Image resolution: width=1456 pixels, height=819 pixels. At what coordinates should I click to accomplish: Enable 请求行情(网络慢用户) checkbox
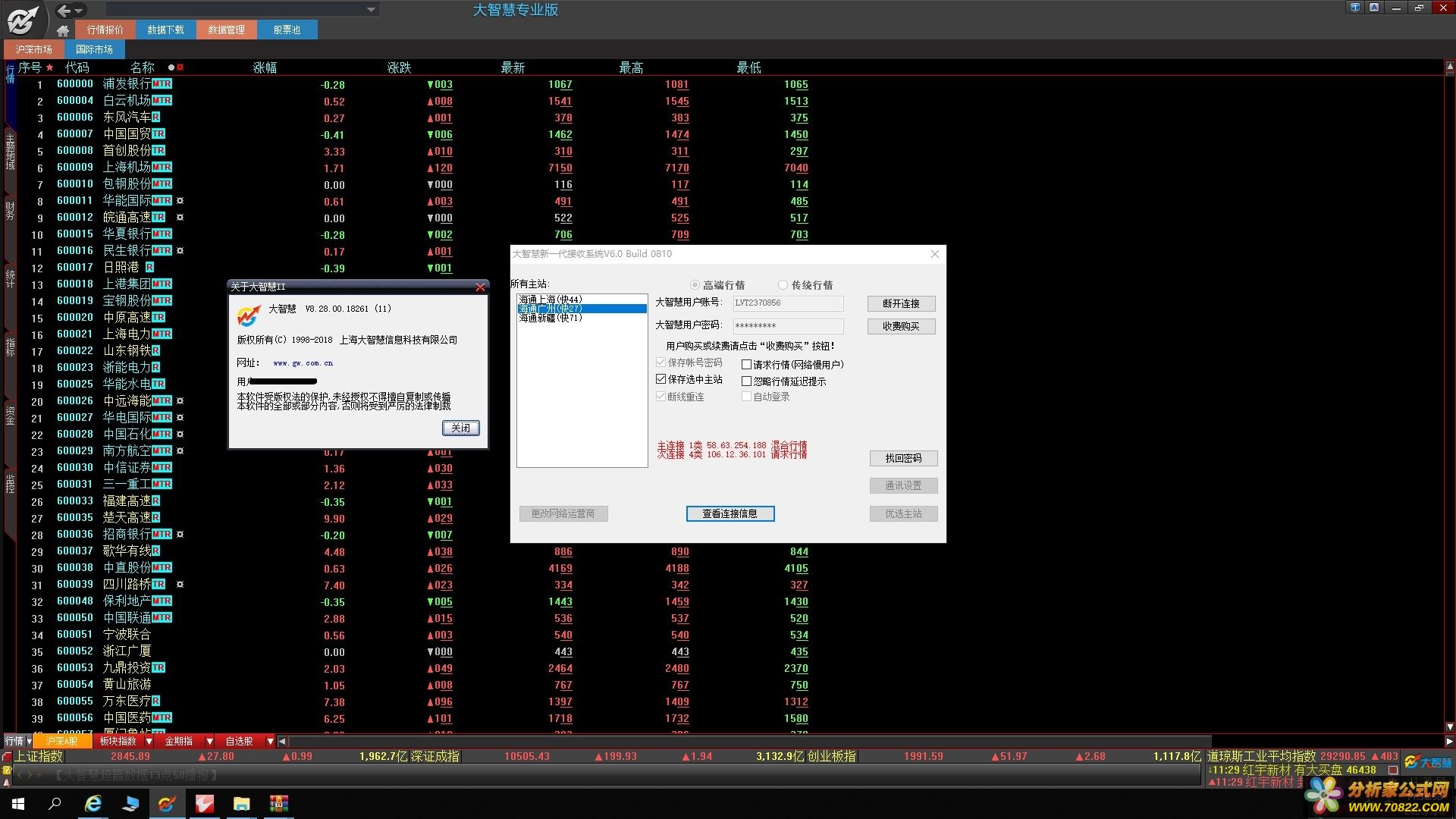click(792, 365)
